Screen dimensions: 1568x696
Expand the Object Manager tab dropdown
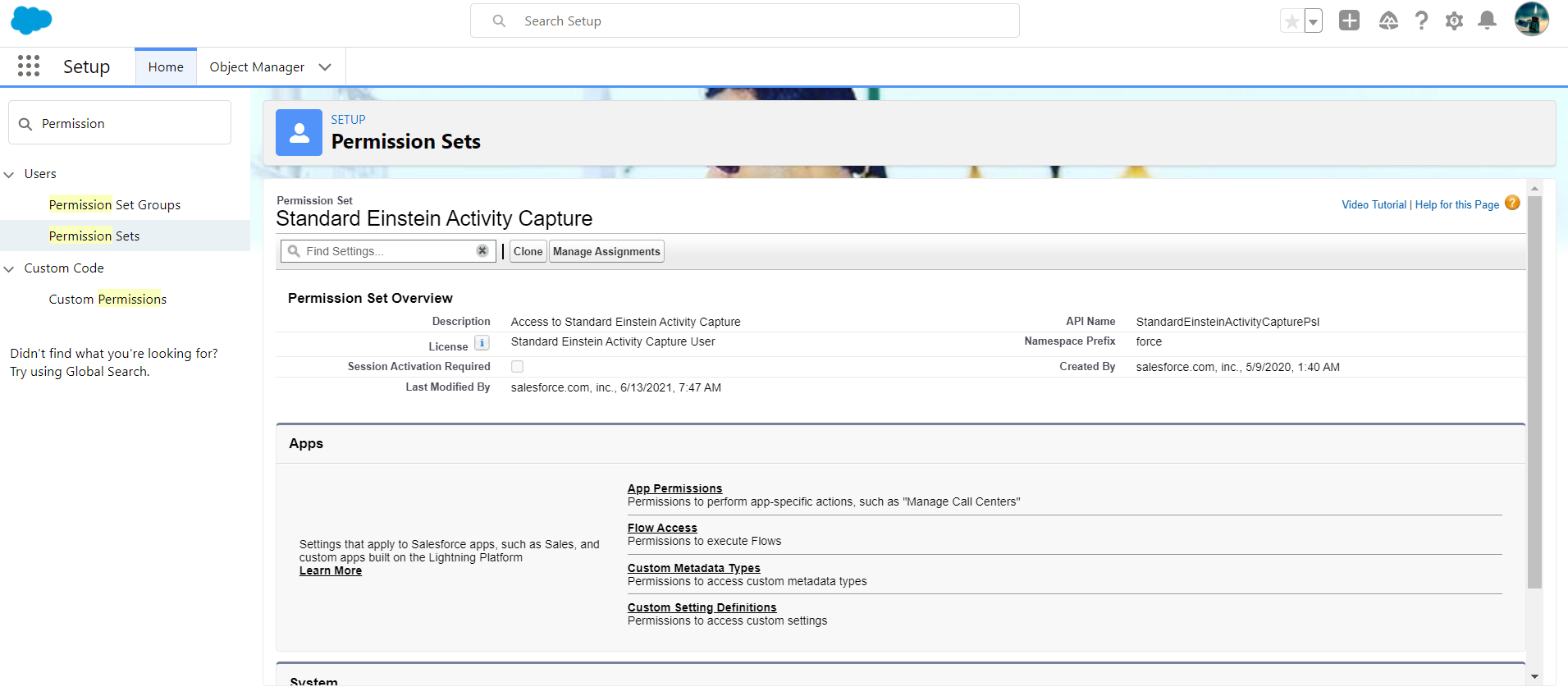[325, 67]
